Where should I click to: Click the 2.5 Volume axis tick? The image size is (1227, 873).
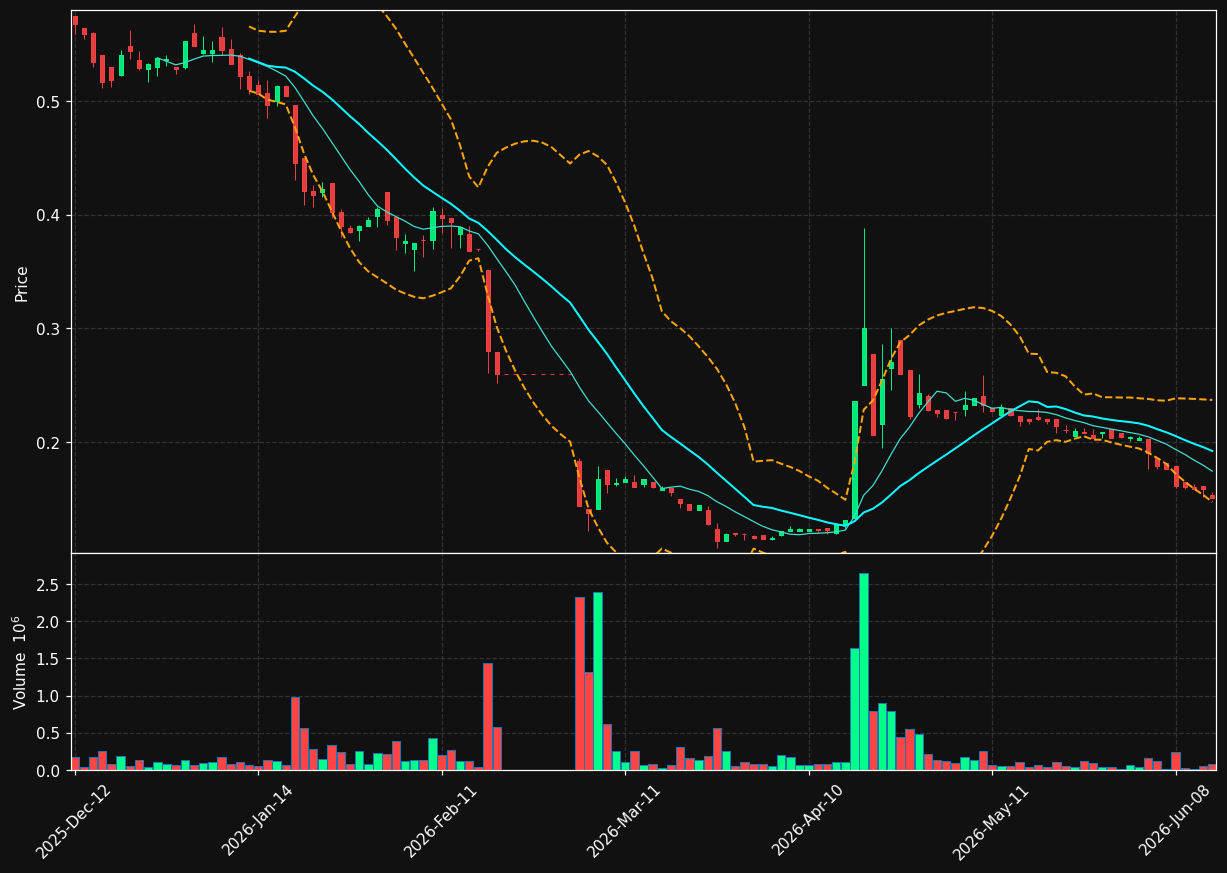50,585
